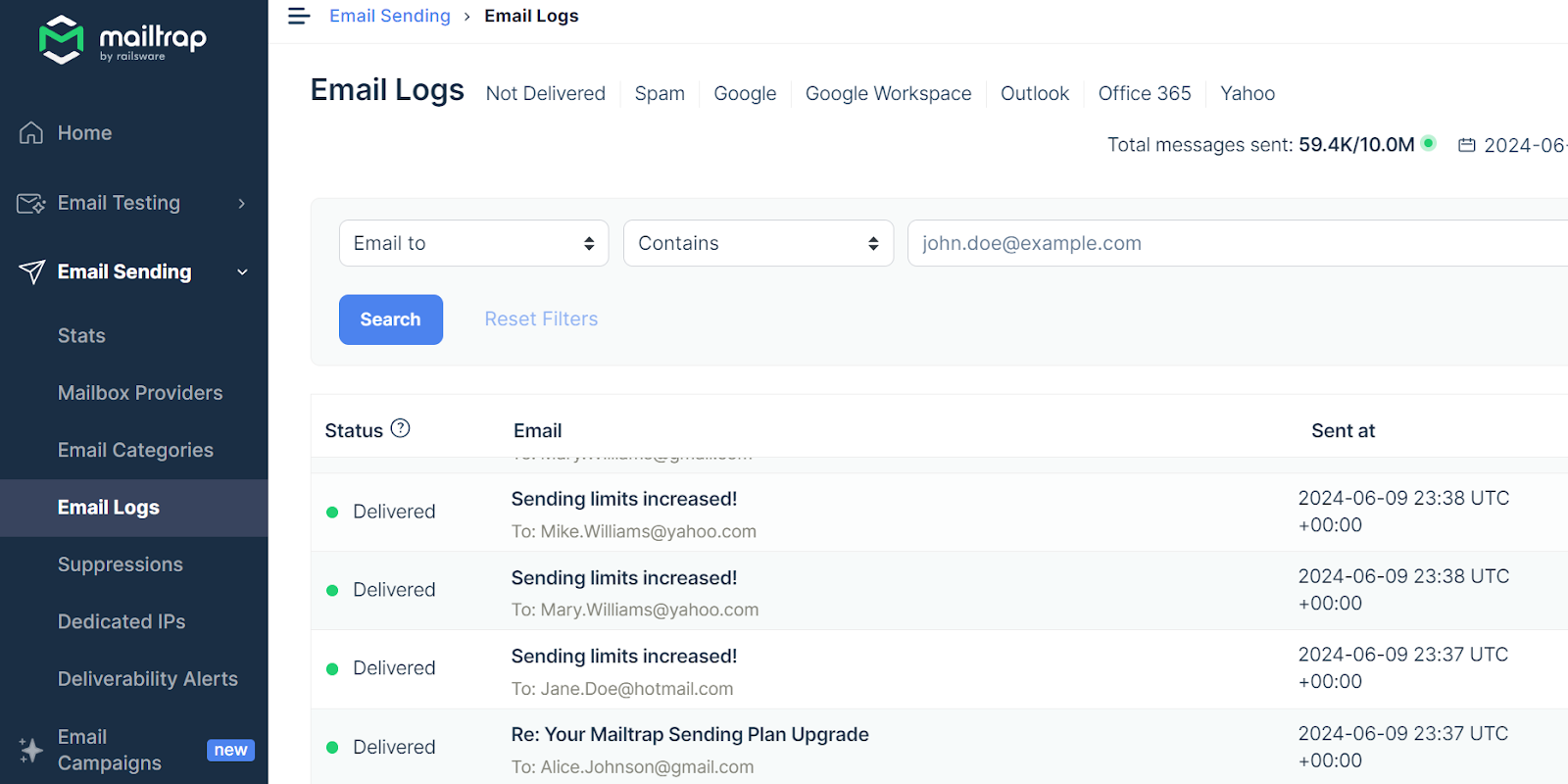Open the "Email to" filter dropdown
This screenshot has height=784, width=1568.
(x=473, y=243)
